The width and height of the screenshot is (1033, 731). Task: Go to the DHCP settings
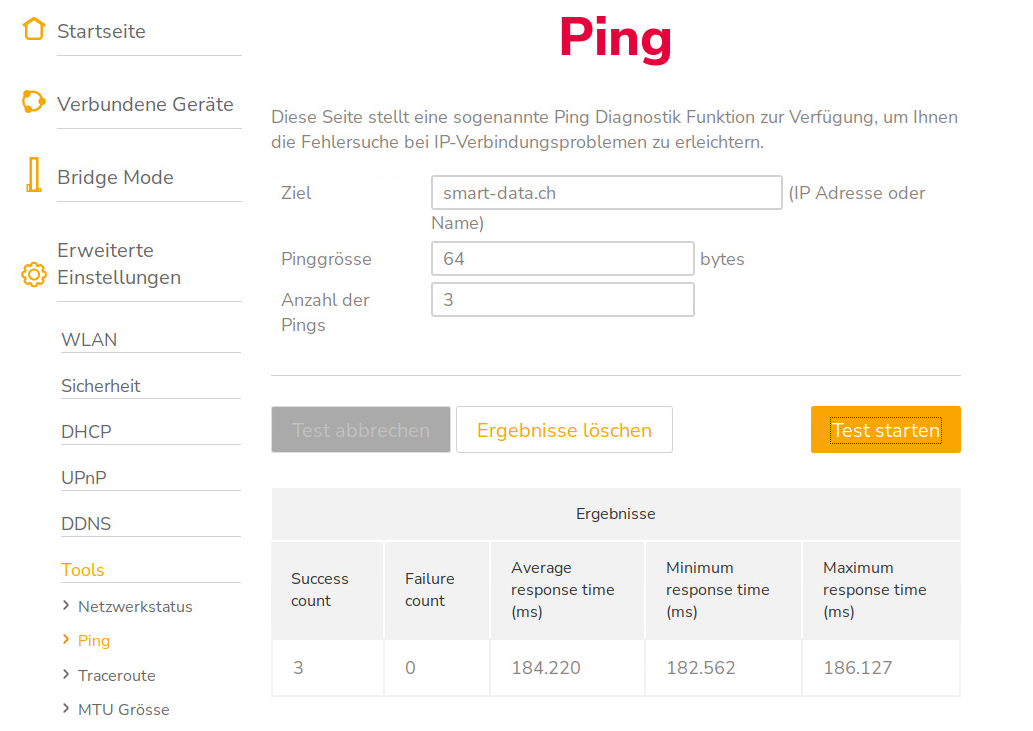86,432
